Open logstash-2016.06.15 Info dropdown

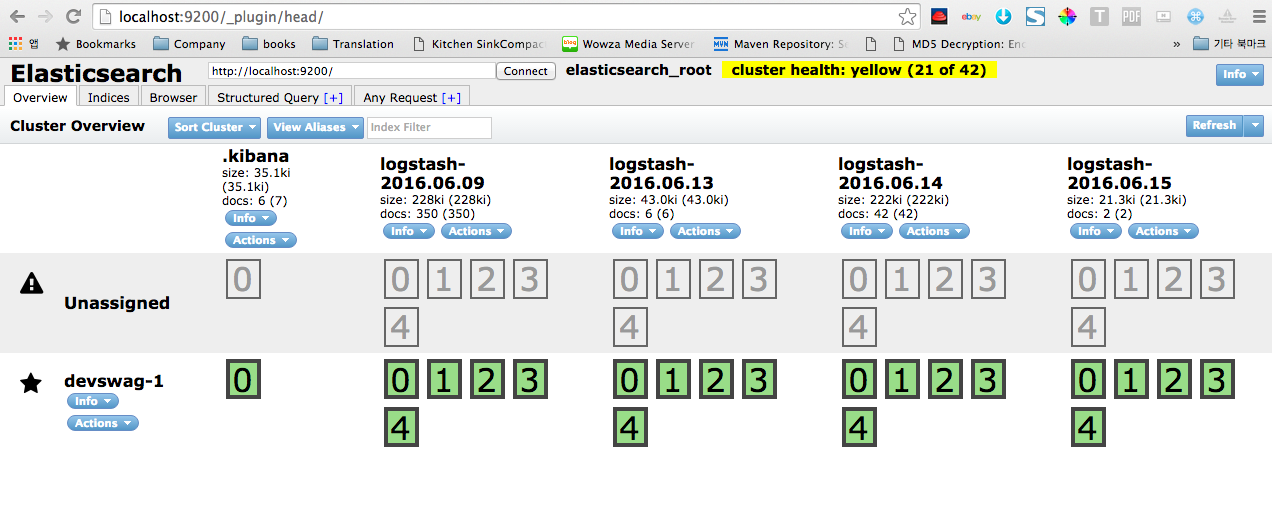[x=1096, y=231]
